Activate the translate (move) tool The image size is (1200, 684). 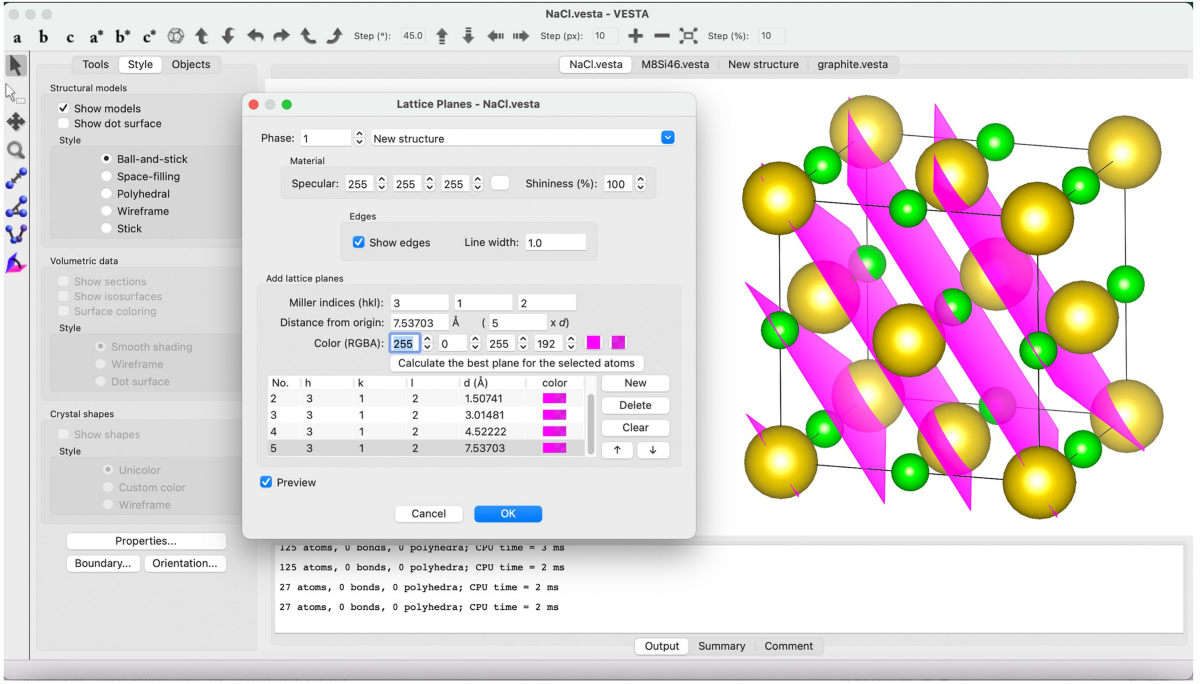point(16,122)
